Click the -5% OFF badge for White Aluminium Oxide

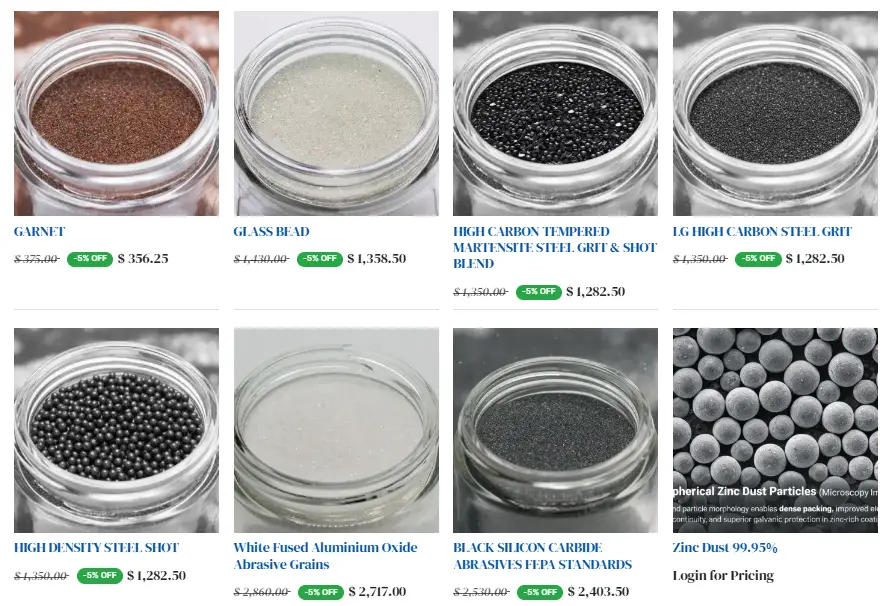(x=321, y=592)
